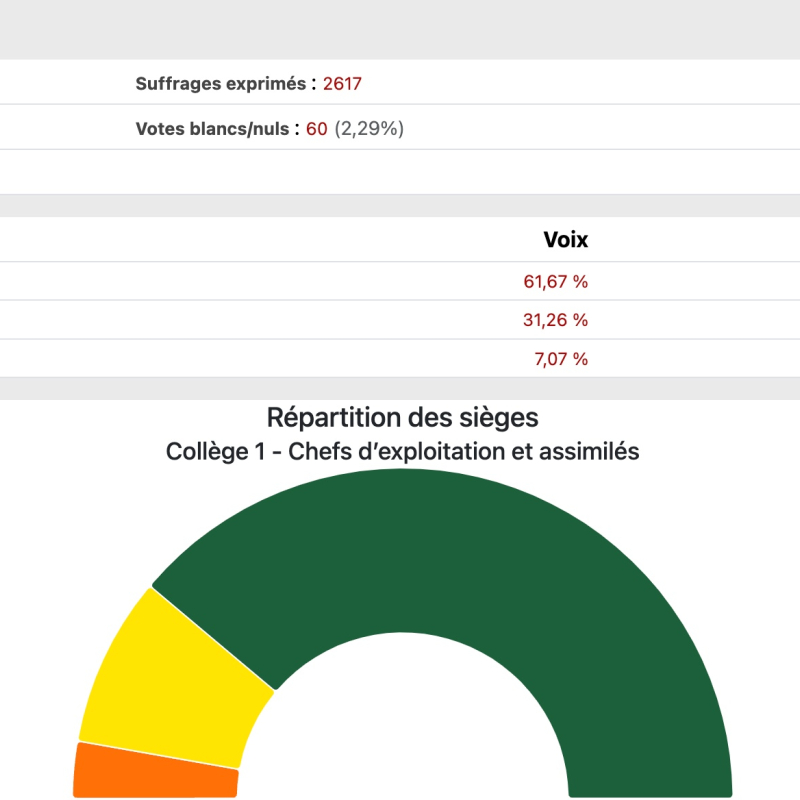Image resolution: width=800 pixels, height=800 pixels.
Task: Click the Répartition des sièges chart title
Action: 403,417
